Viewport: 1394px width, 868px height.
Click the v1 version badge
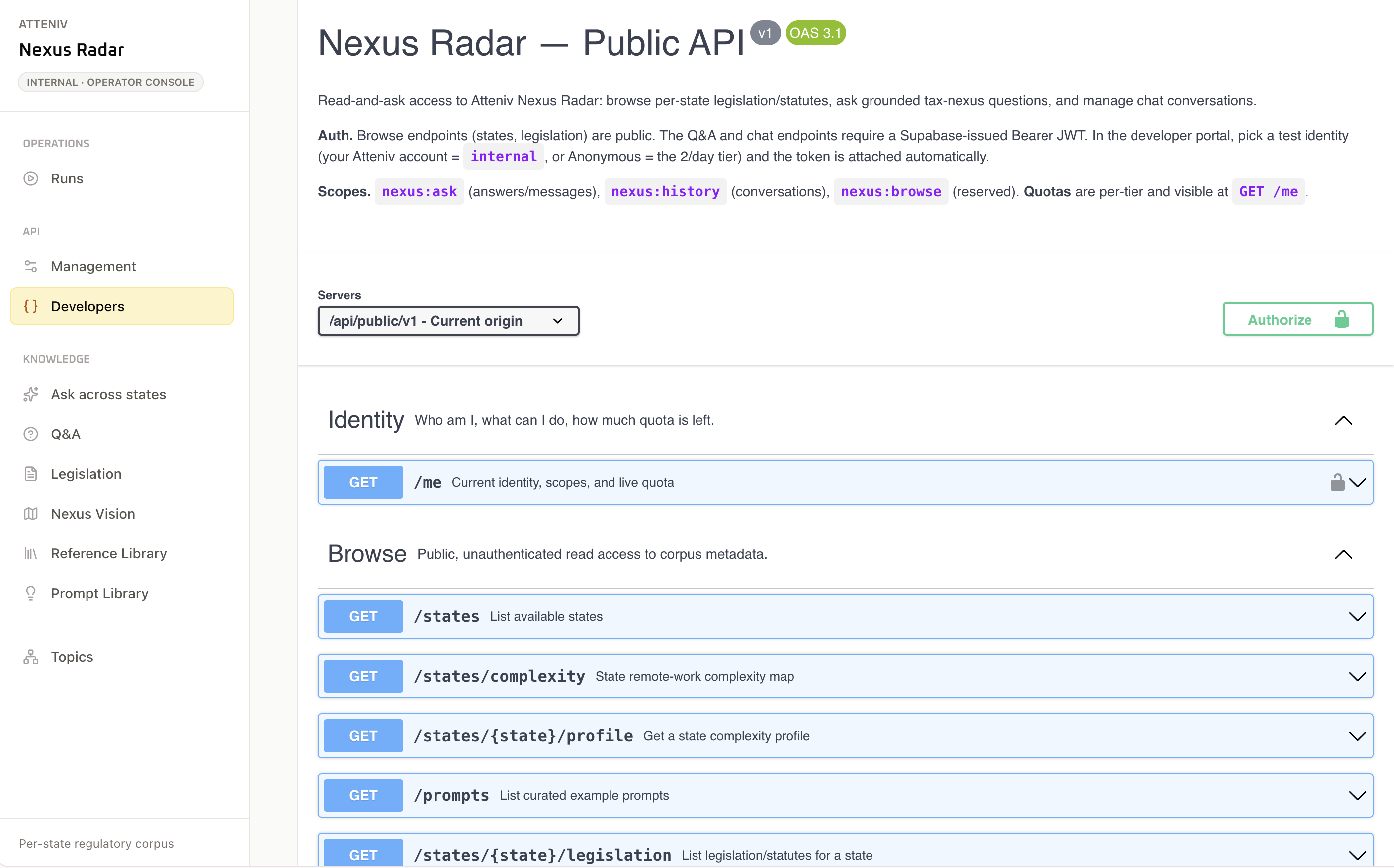(x=765, y=33)
